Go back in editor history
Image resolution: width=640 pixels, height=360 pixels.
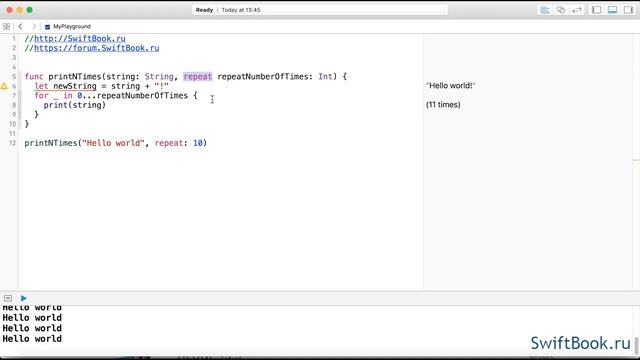(20, 27)
